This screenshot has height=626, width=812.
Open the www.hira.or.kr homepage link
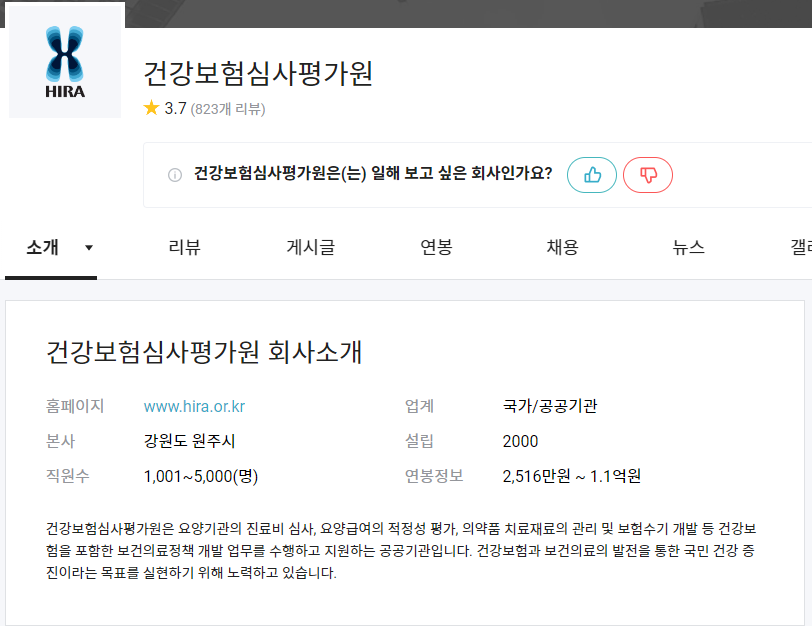coord(194,406)
